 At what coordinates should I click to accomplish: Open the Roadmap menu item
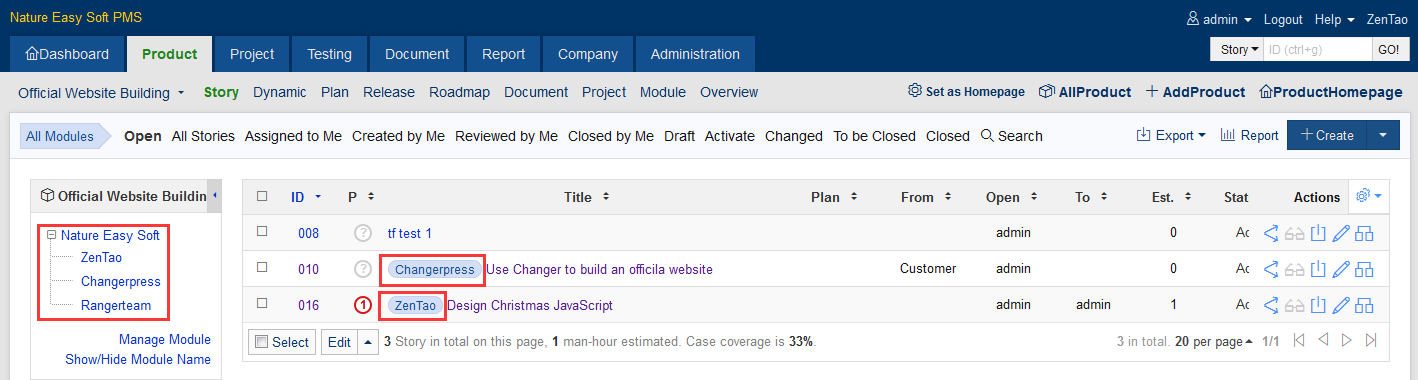tap(460, 92)
